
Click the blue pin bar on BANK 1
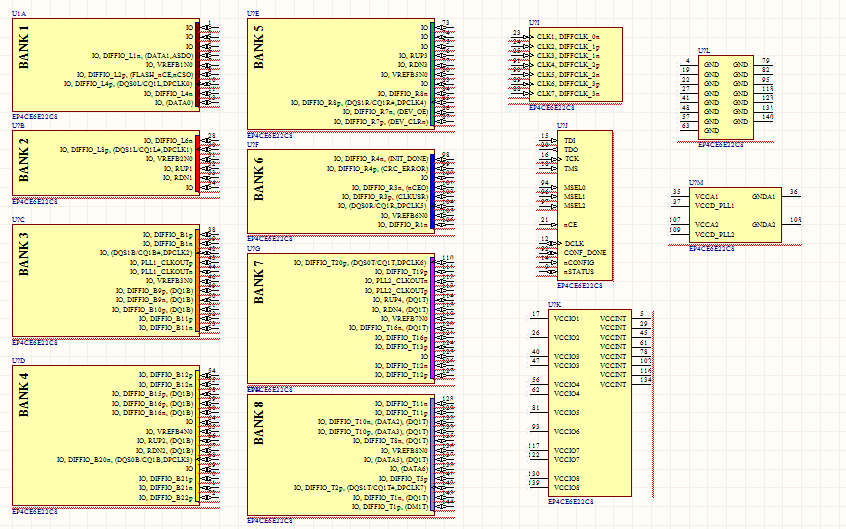(197, 63)
